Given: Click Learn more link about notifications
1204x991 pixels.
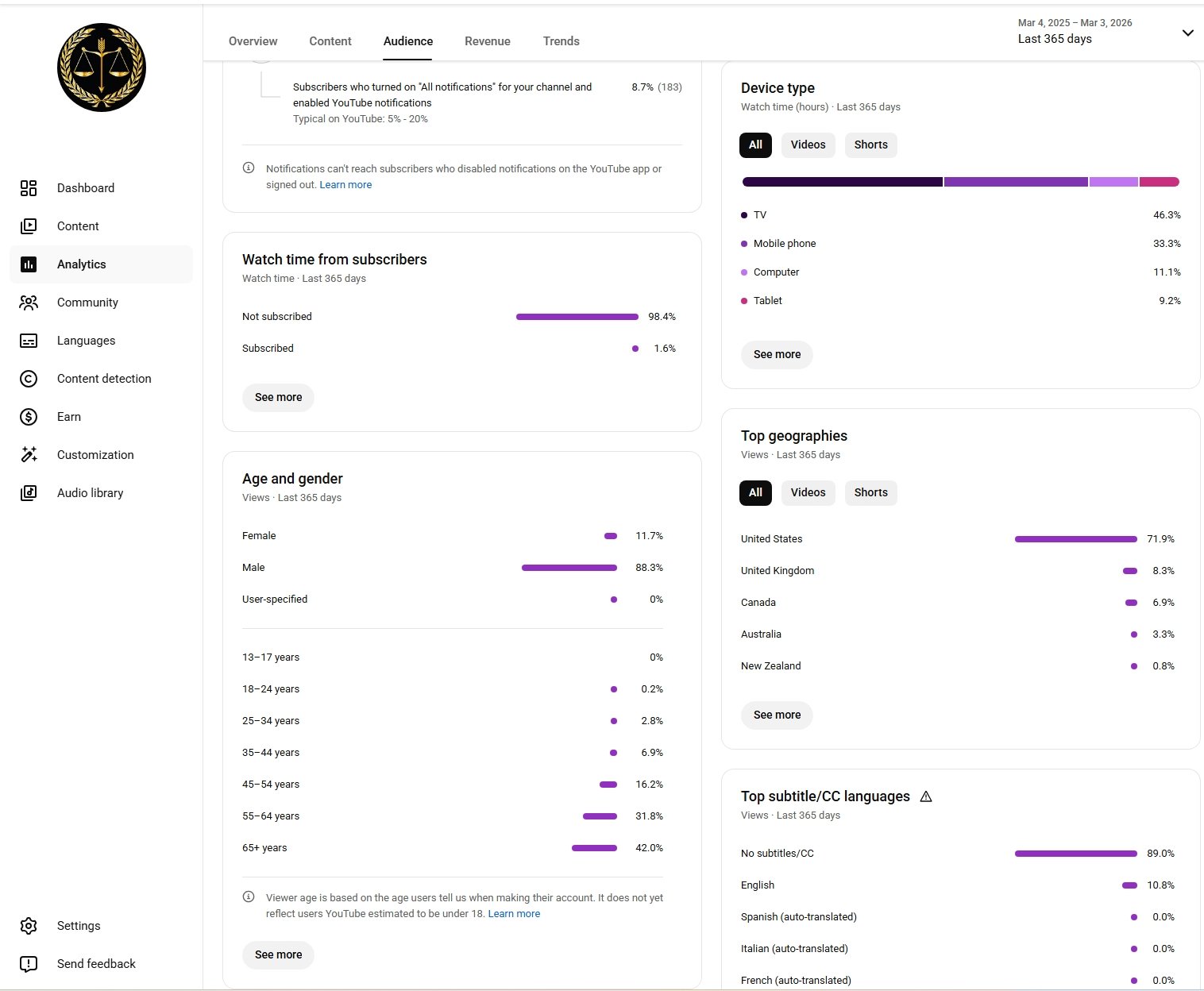Looking at the screenshot, I should tap(345, 185).
